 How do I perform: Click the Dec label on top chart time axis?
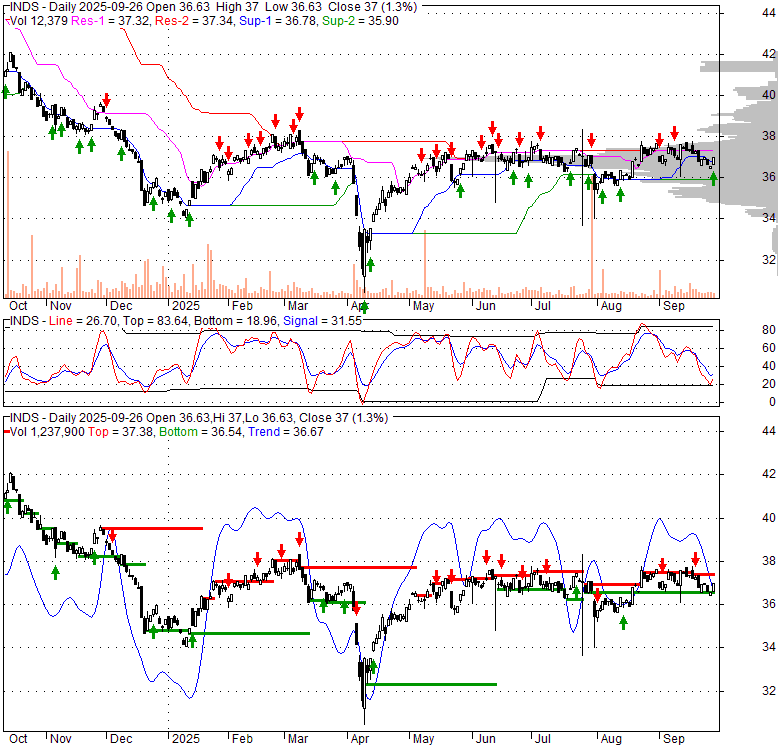(121, 306)
